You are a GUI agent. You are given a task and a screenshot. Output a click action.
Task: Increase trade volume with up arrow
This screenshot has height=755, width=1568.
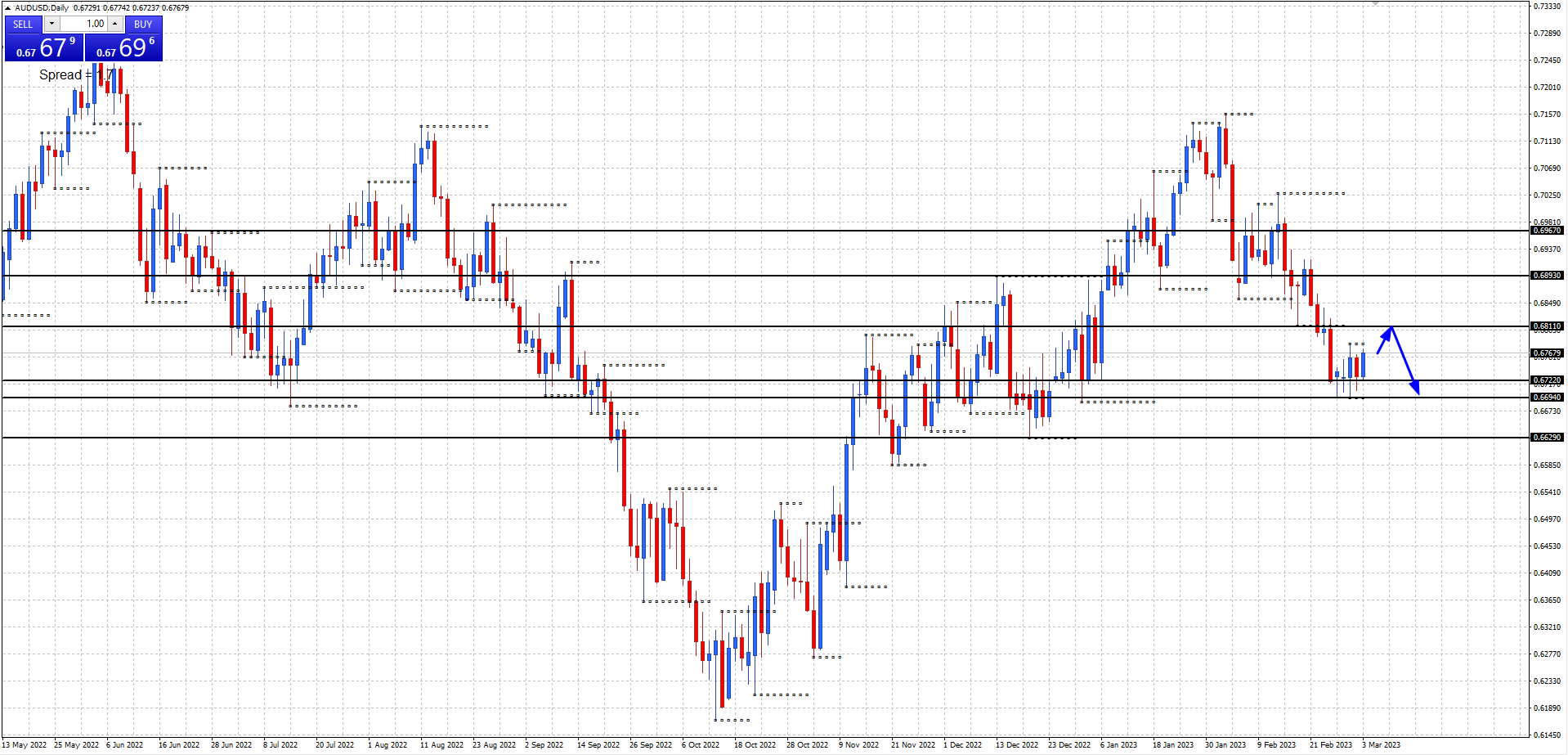[115, 25]
